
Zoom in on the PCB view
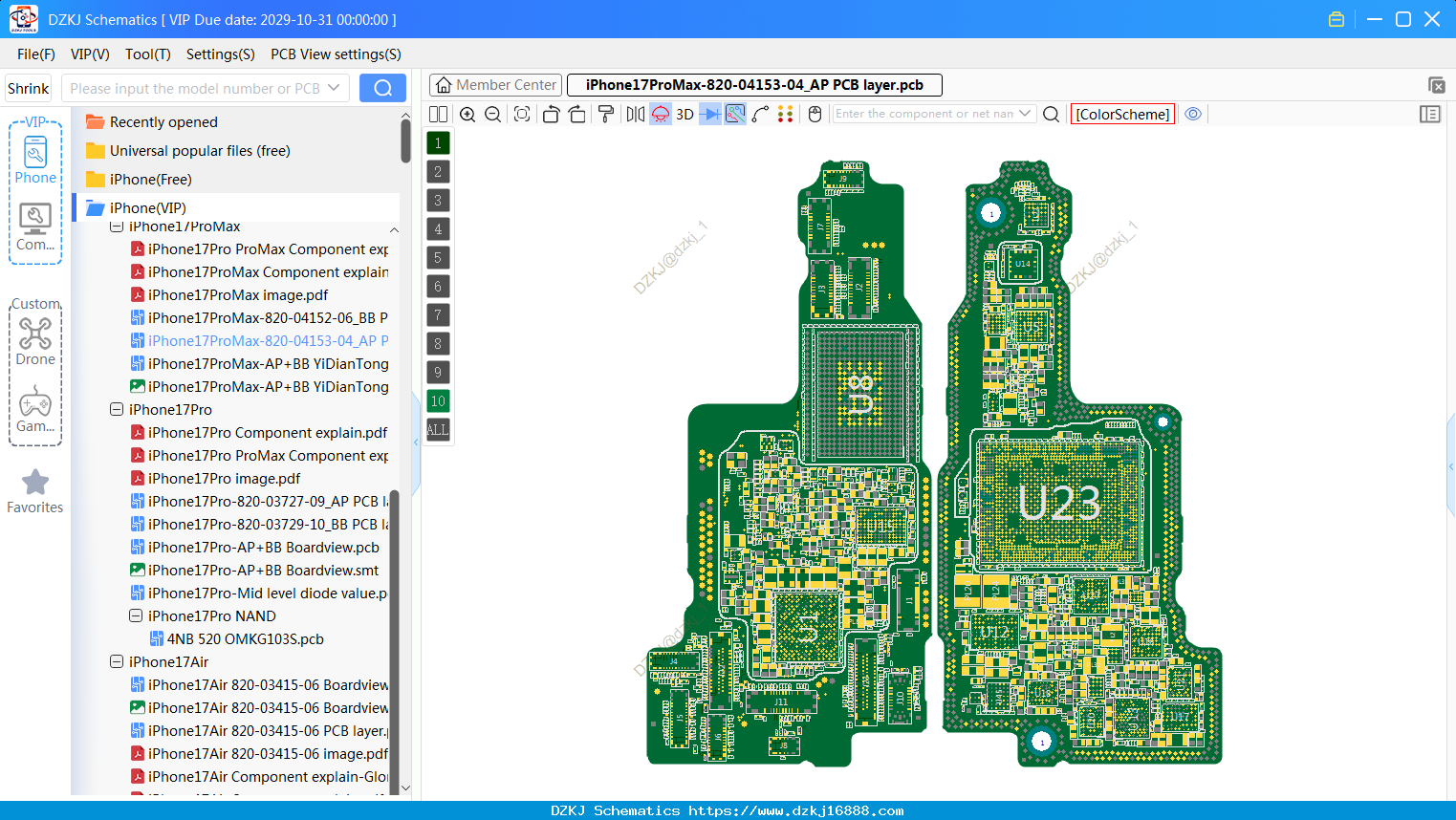point(467,114)
